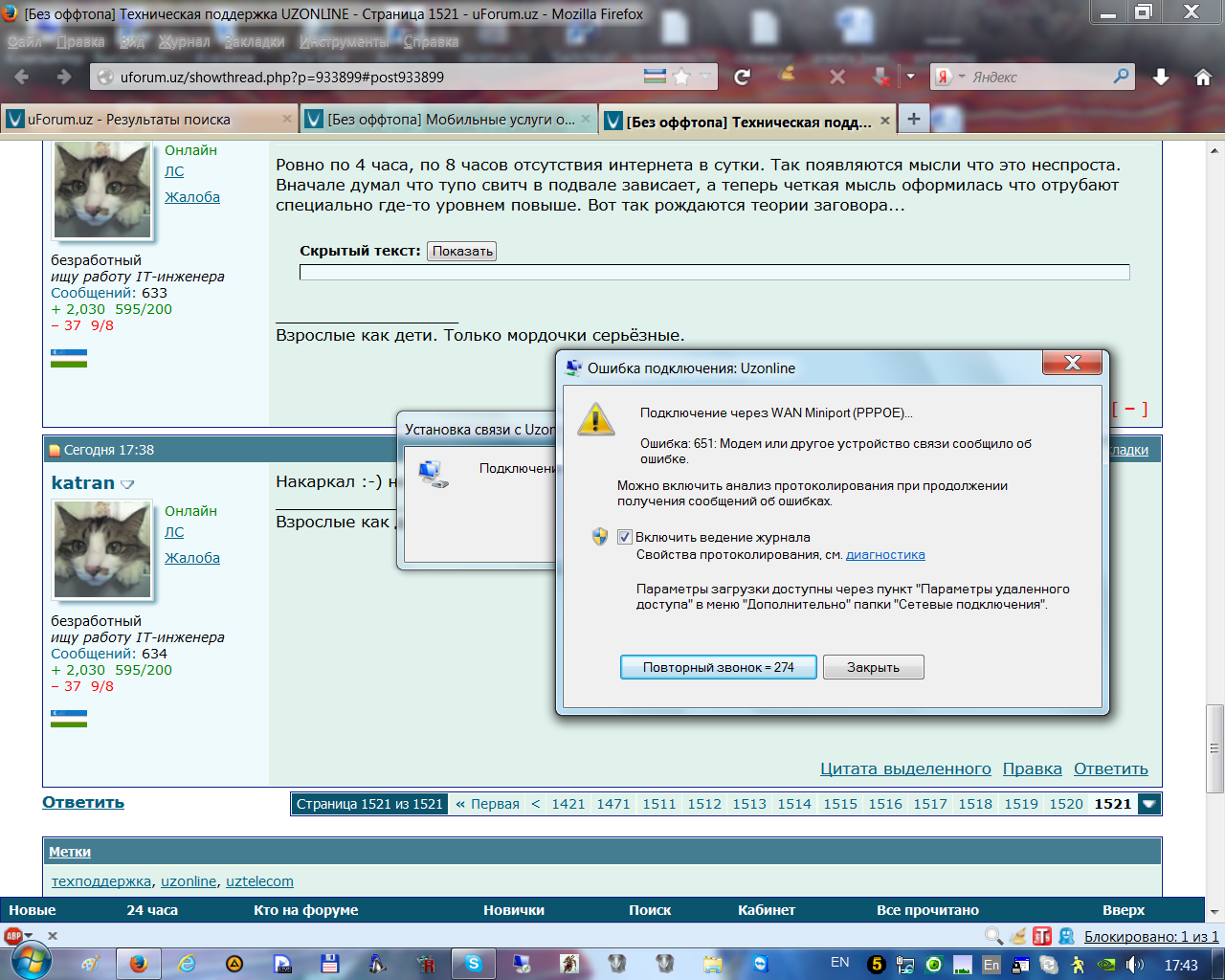Switch to the uForum.uz Результаты поиска tab
1225x980 pixels.
(148, 120)
